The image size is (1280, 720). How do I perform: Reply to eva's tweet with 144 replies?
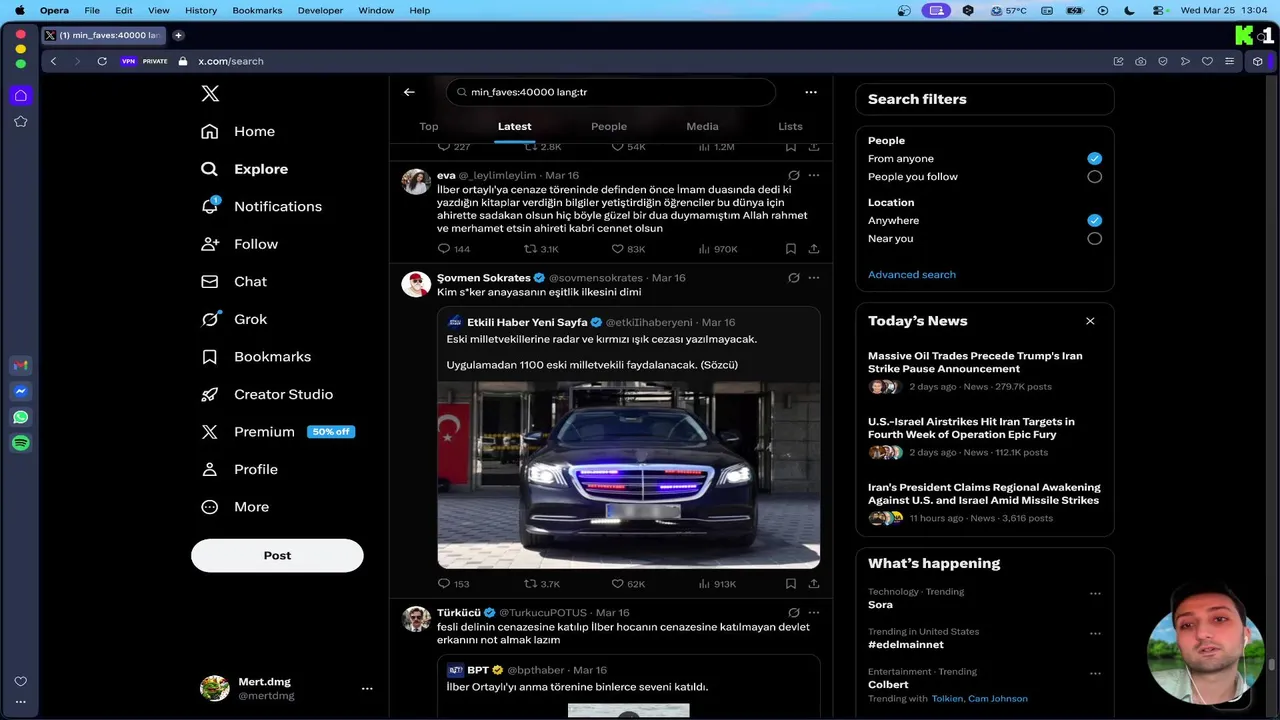point(454,249)
